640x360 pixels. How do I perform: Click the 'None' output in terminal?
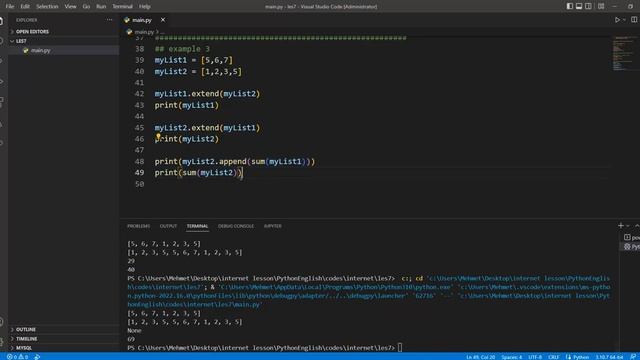coord(134,331)
